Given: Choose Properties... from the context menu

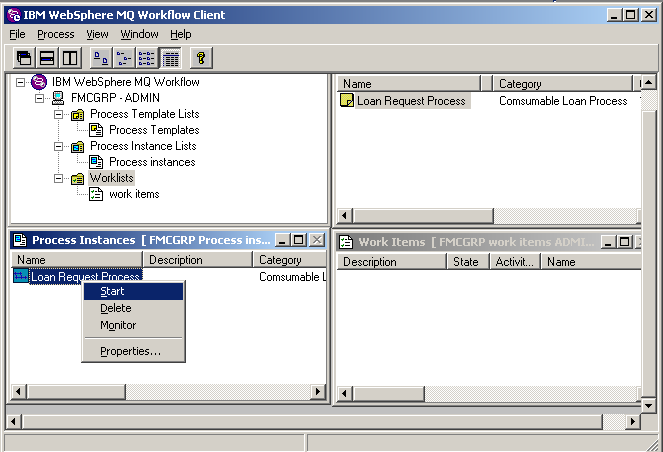Looking at the screenshot, I should pyautogui.click(x=133, y=351).
